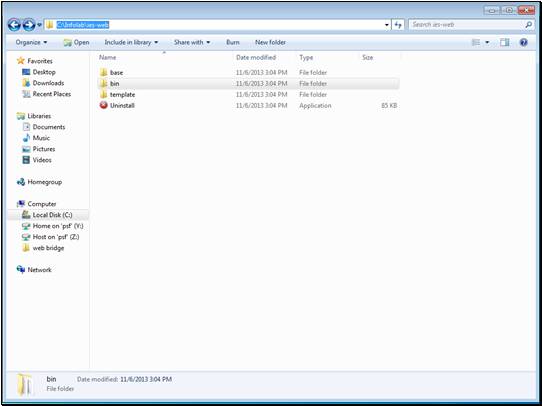The height and width of the screenshot is (406, 542).
Task: Open the Organize menu
Action: [31, 43]
